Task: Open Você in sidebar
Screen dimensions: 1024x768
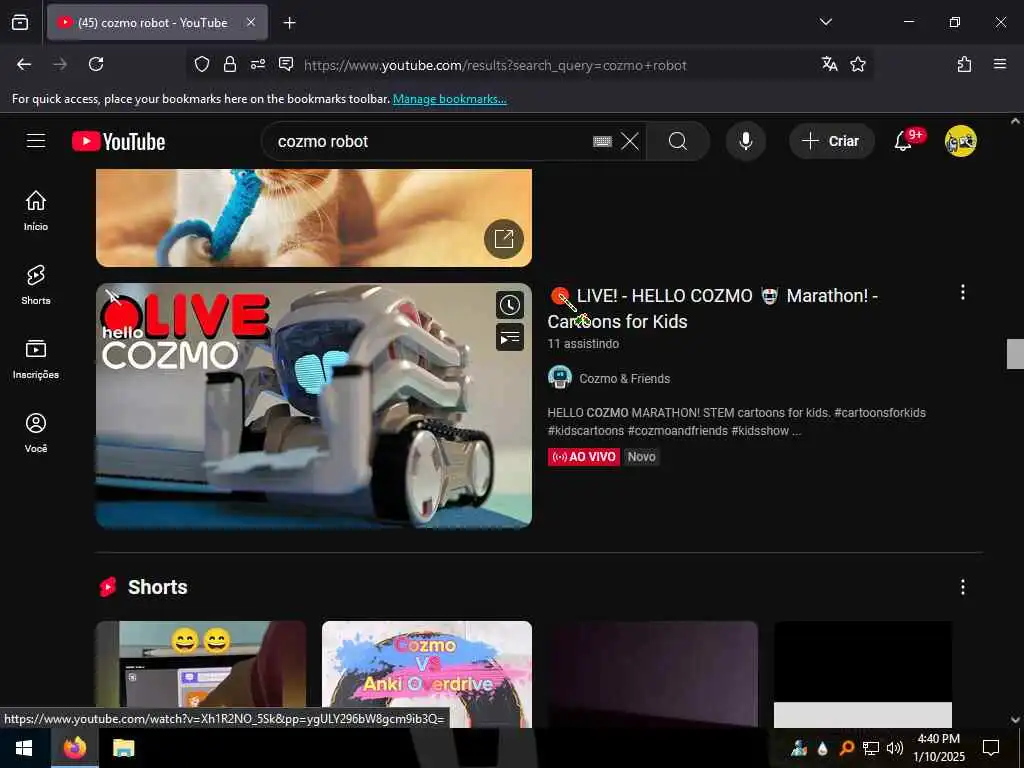Action: [x=36, y=432]
